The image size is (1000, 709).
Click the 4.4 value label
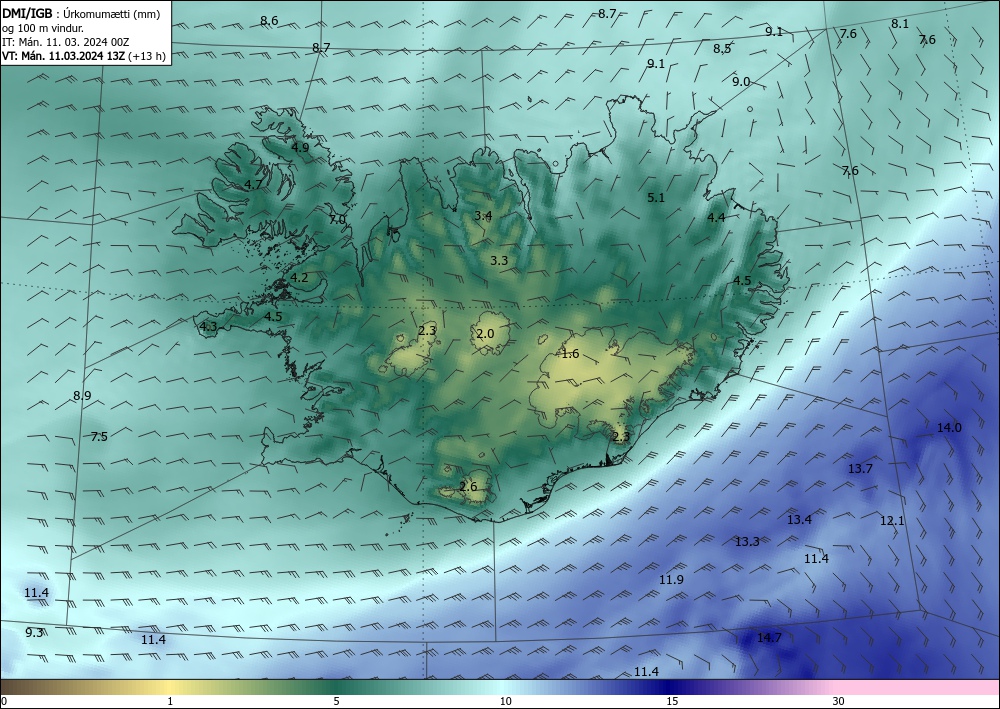(x=716, y=217)
